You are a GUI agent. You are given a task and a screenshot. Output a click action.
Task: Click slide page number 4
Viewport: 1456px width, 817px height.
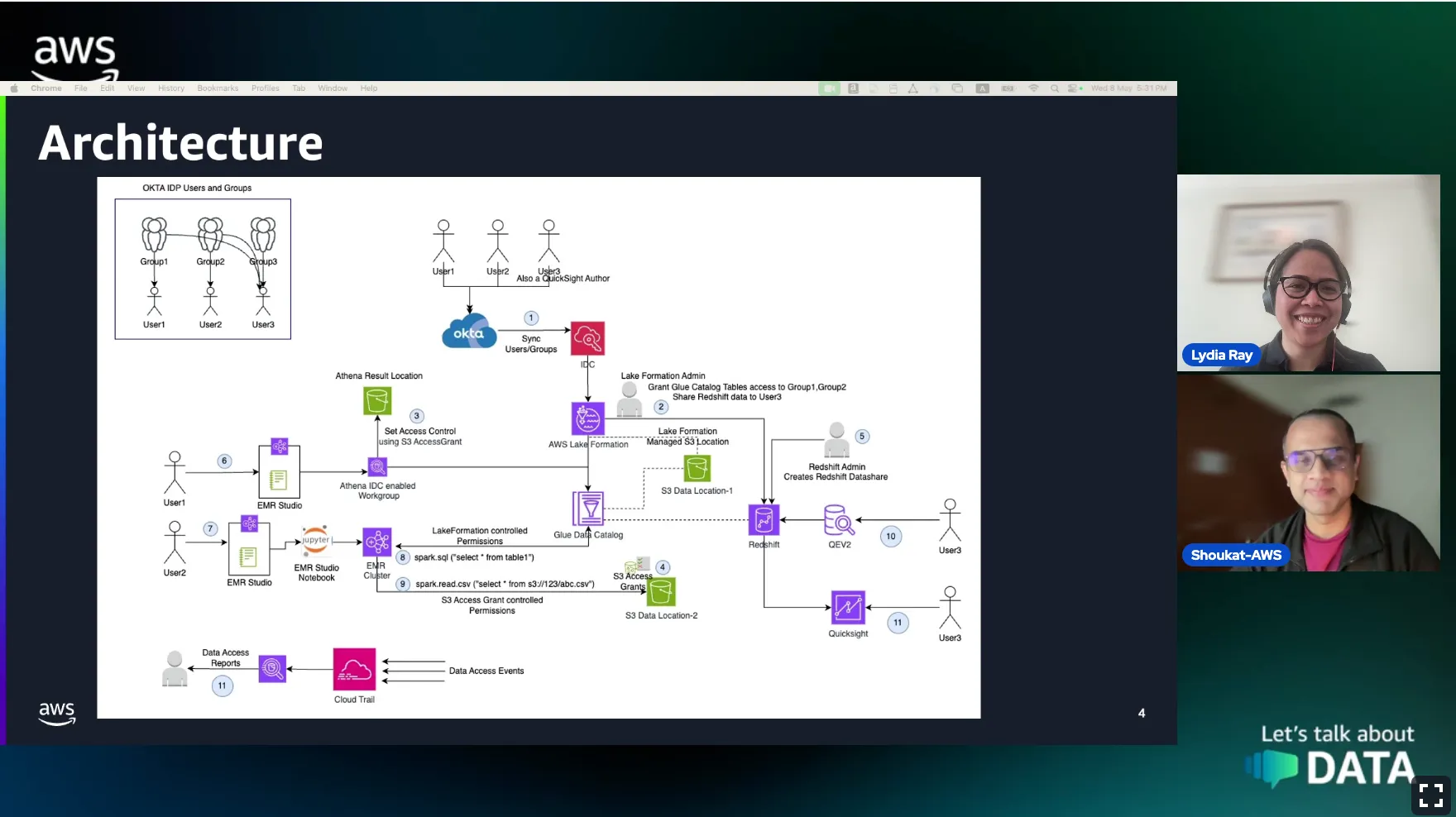tap(1142, 713)
